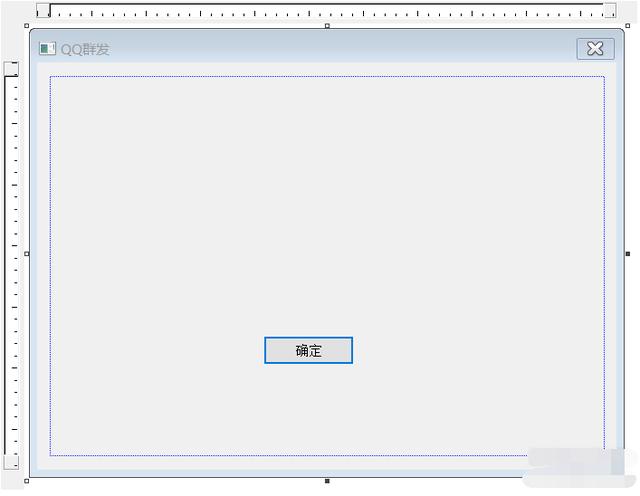Click the bottom margin handle on vertical ruler
The width and height of the screenshot is (640, 496).
(11, 462)
